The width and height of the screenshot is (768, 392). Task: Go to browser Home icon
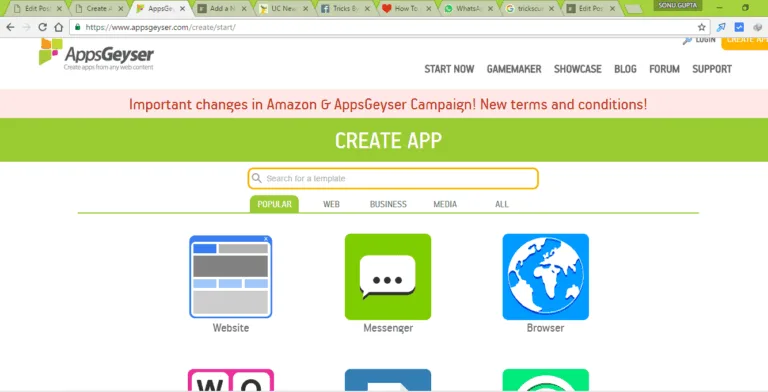click(x=59, y=27)
